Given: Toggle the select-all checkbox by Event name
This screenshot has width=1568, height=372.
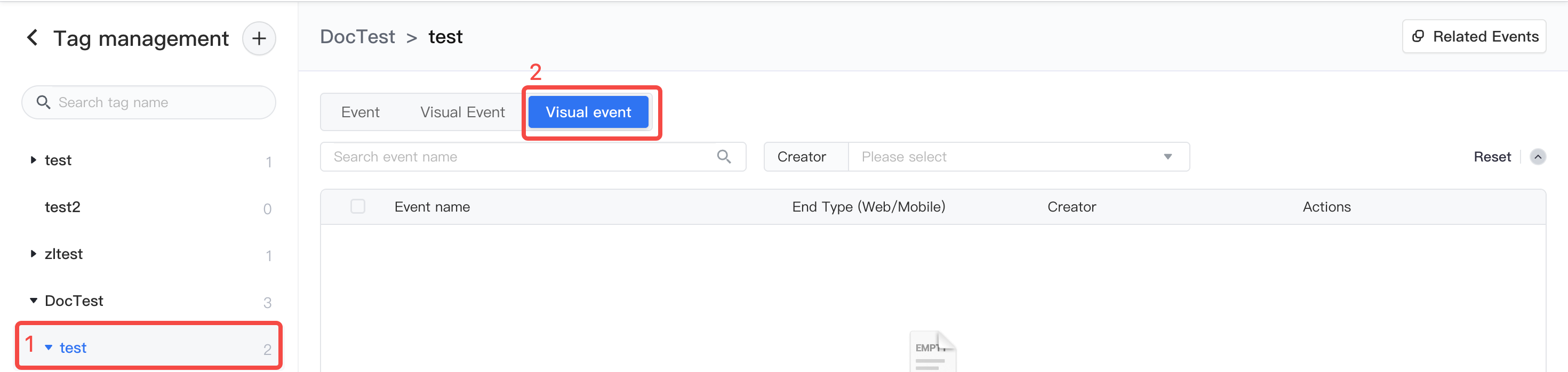Looking at the screenshot, I should pyautogui.click(x=358, y=207).
